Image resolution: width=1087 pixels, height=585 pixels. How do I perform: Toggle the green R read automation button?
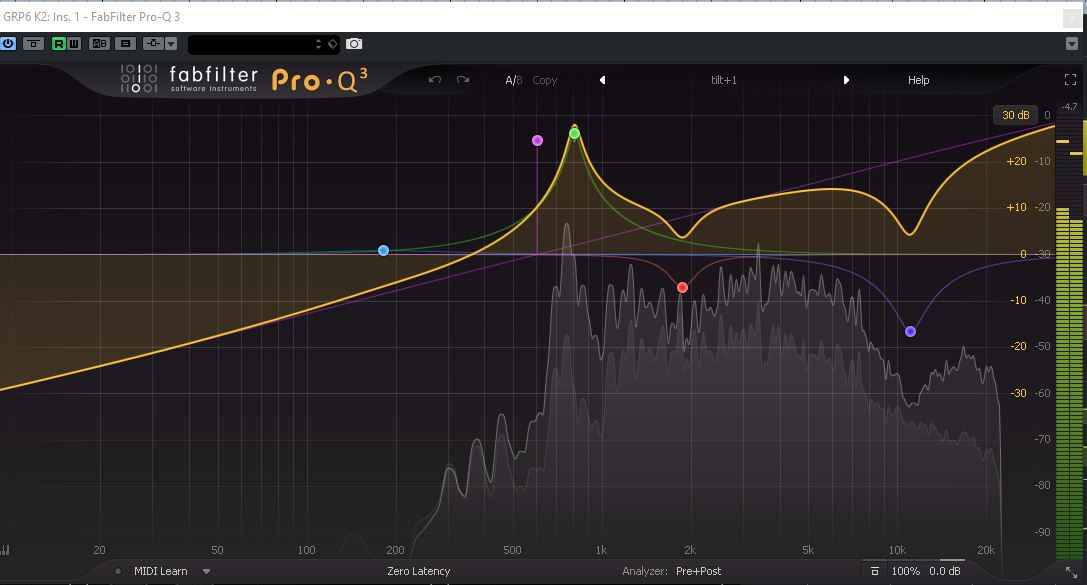click(x=58, y=44)
